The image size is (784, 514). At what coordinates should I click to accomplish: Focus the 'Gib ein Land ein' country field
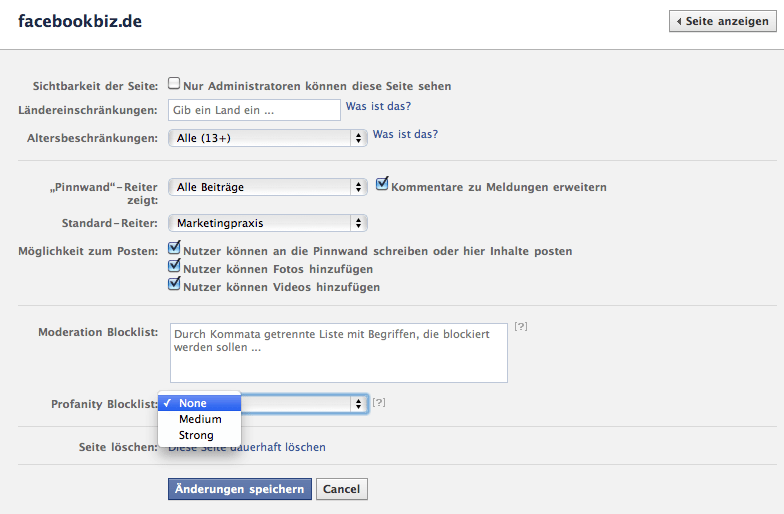pos(254,110)
